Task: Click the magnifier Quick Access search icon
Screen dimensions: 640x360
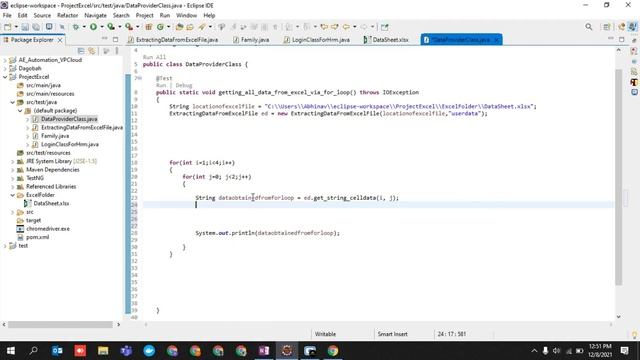Action: (x=589, y=27)
